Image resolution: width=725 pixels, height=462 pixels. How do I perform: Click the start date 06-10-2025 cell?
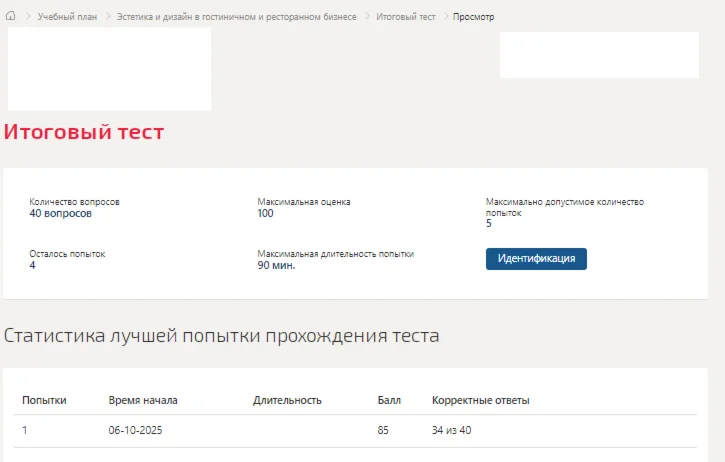point(135,430)
